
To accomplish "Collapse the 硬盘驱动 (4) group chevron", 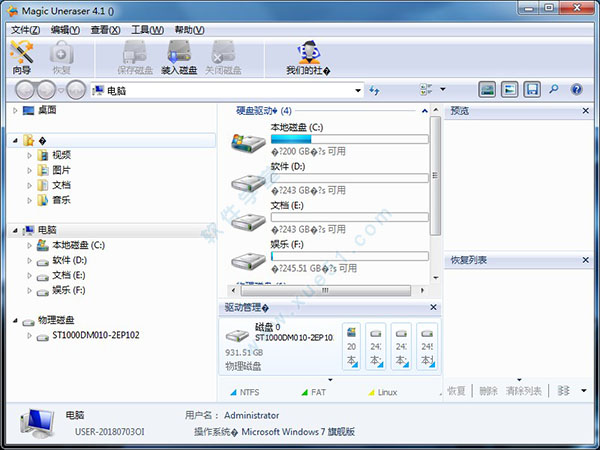I will point(424,111).
